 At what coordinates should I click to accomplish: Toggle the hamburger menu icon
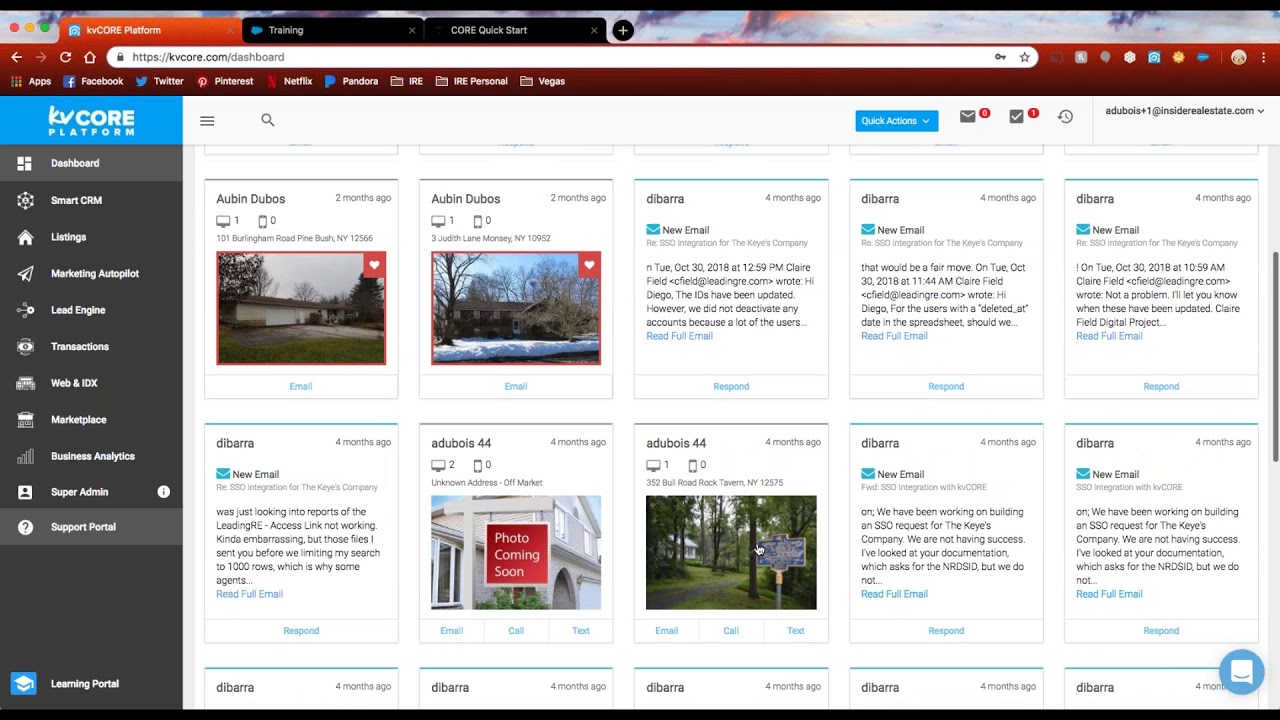tap(207, 121)
